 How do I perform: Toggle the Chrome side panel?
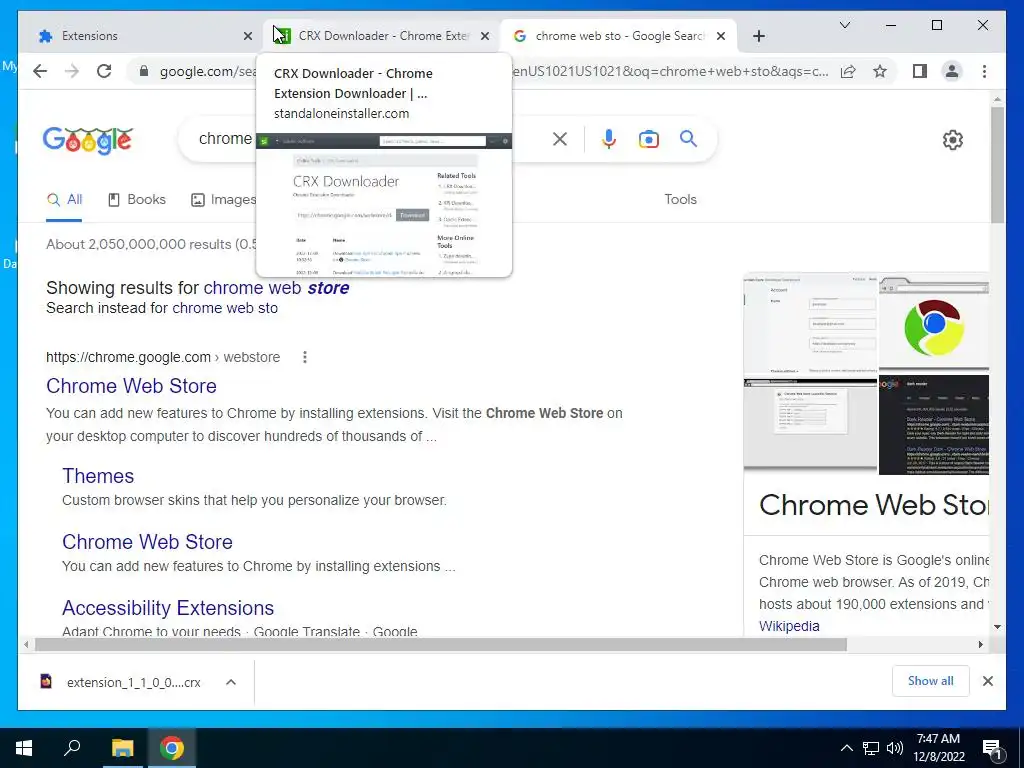click(x=920, y=71)
